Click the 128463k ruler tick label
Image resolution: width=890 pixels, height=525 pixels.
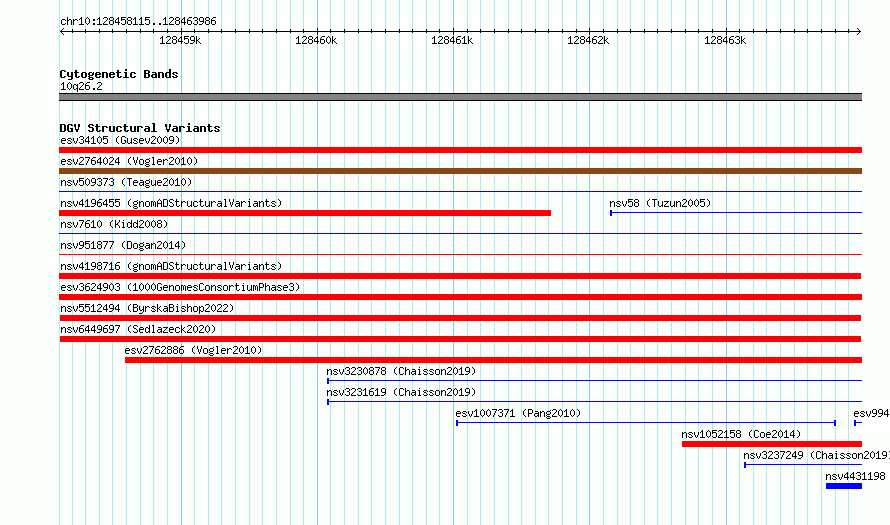(725, 40)
